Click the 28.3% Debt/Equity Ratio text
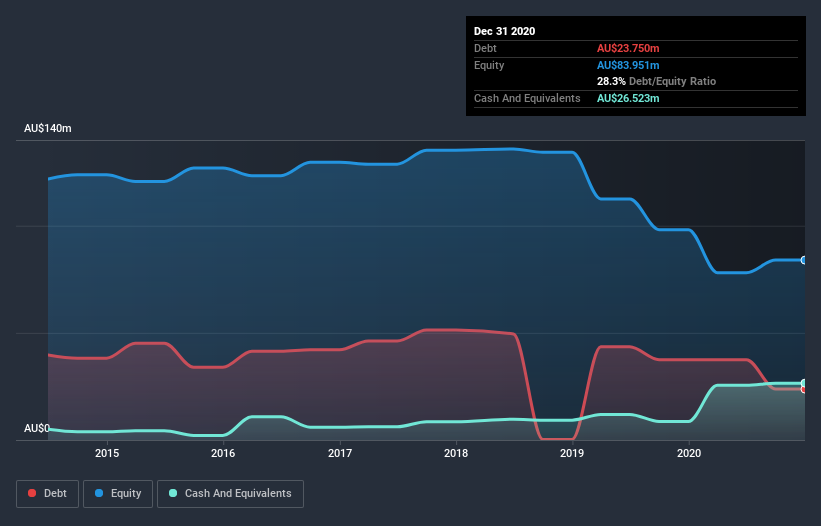Viewport: 821px width, 526px height. click(656, 82)
